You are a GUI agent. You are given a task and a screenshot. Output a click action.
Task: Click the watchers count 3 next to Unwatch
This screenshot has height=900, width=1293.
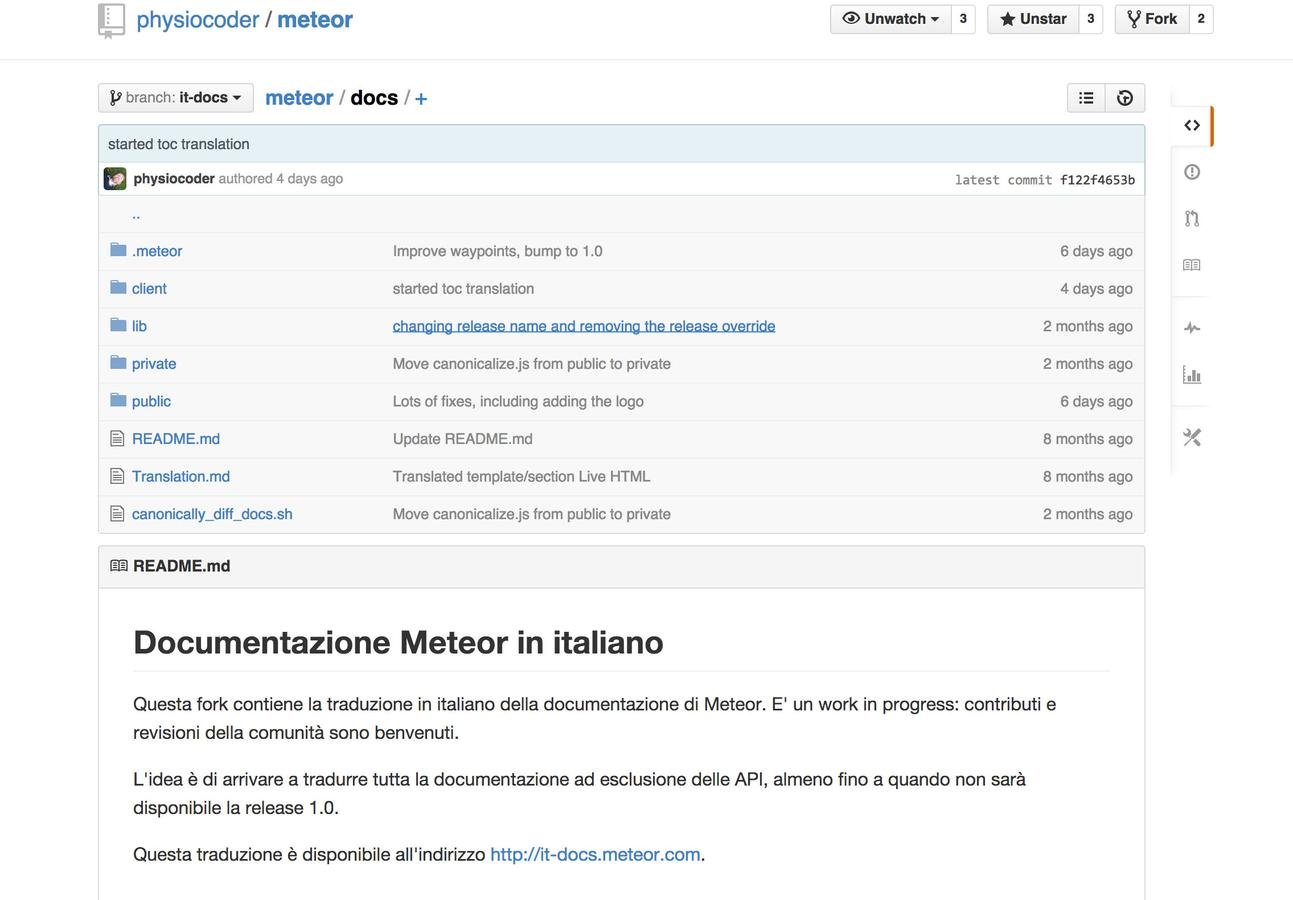tap(963, 19)
